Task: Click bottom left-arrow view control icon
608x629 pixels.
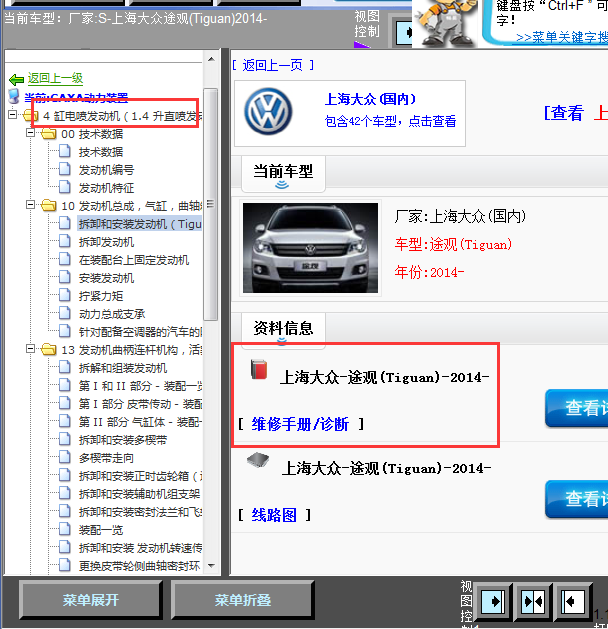Action: pyautogui.click(x=572, y=601)
